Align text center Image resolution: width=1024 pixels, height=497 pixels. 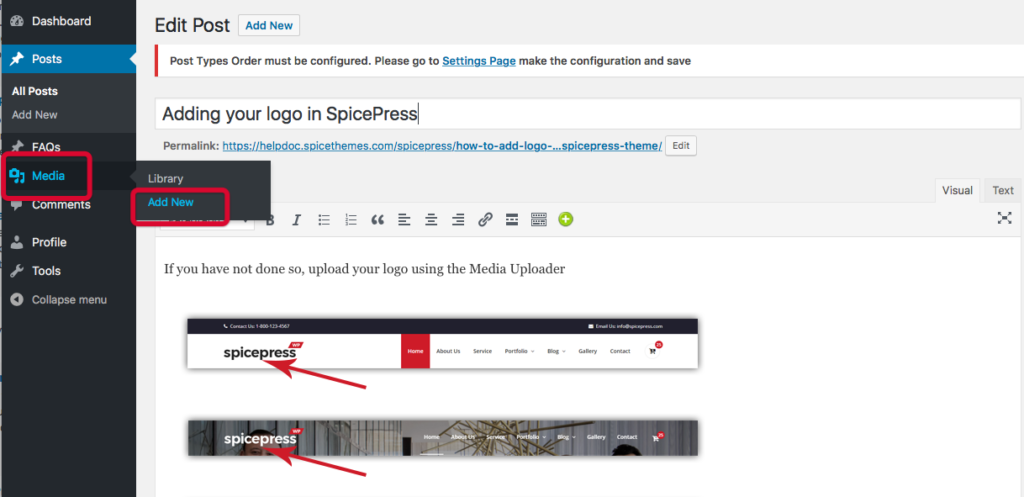pyautogui.click(x=431, y=220)
